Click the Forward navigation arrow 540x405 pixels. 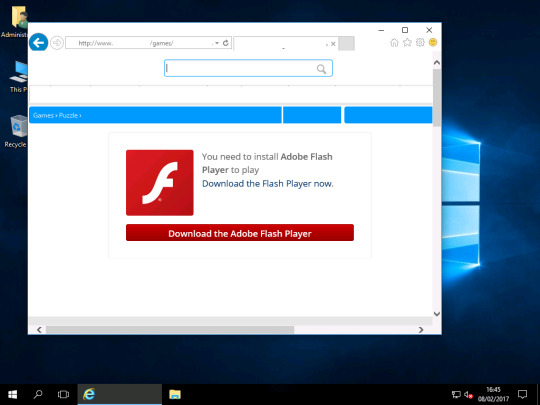(x=57, y=43)
